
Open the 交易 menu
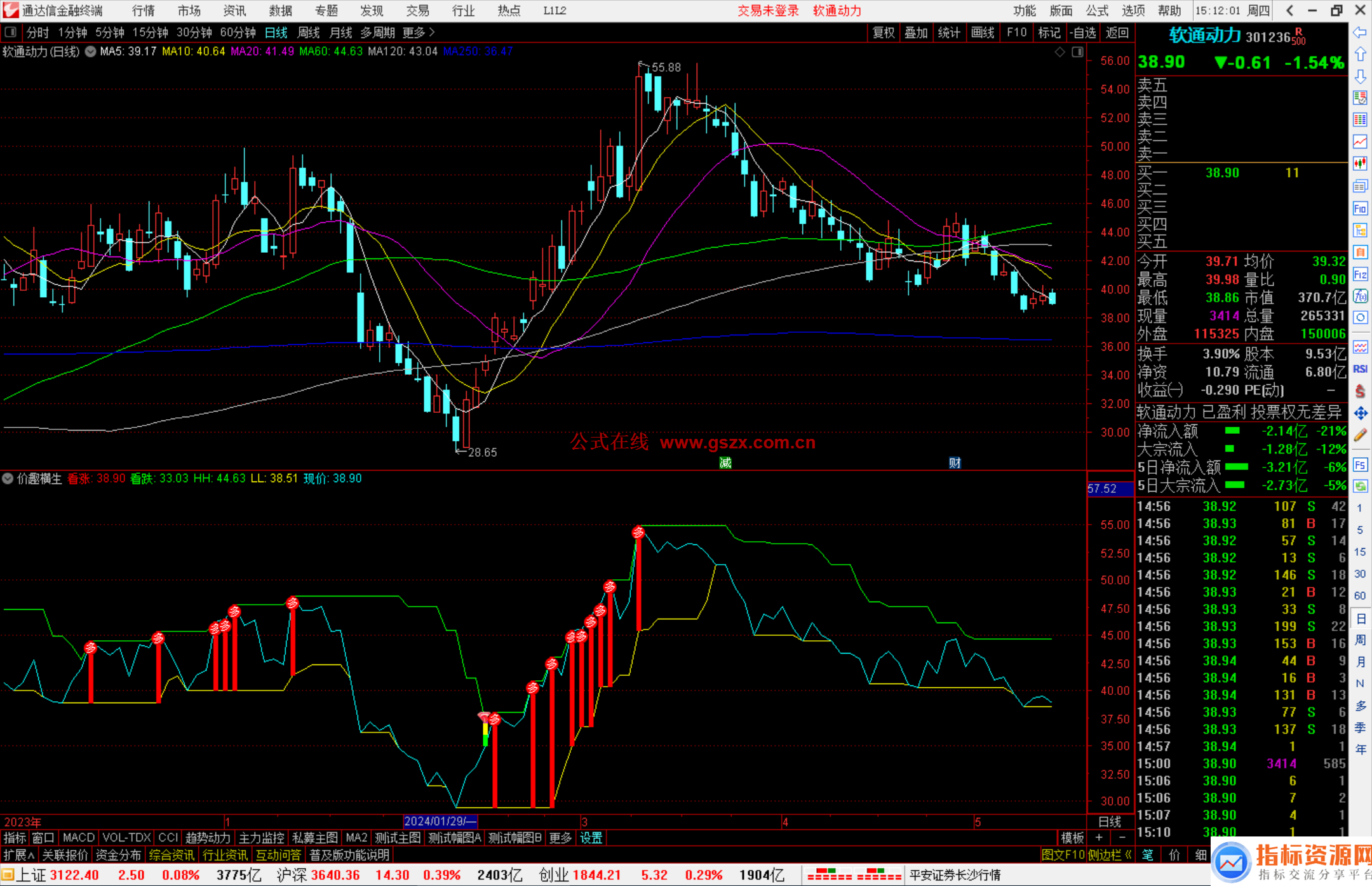coord(417,11)
